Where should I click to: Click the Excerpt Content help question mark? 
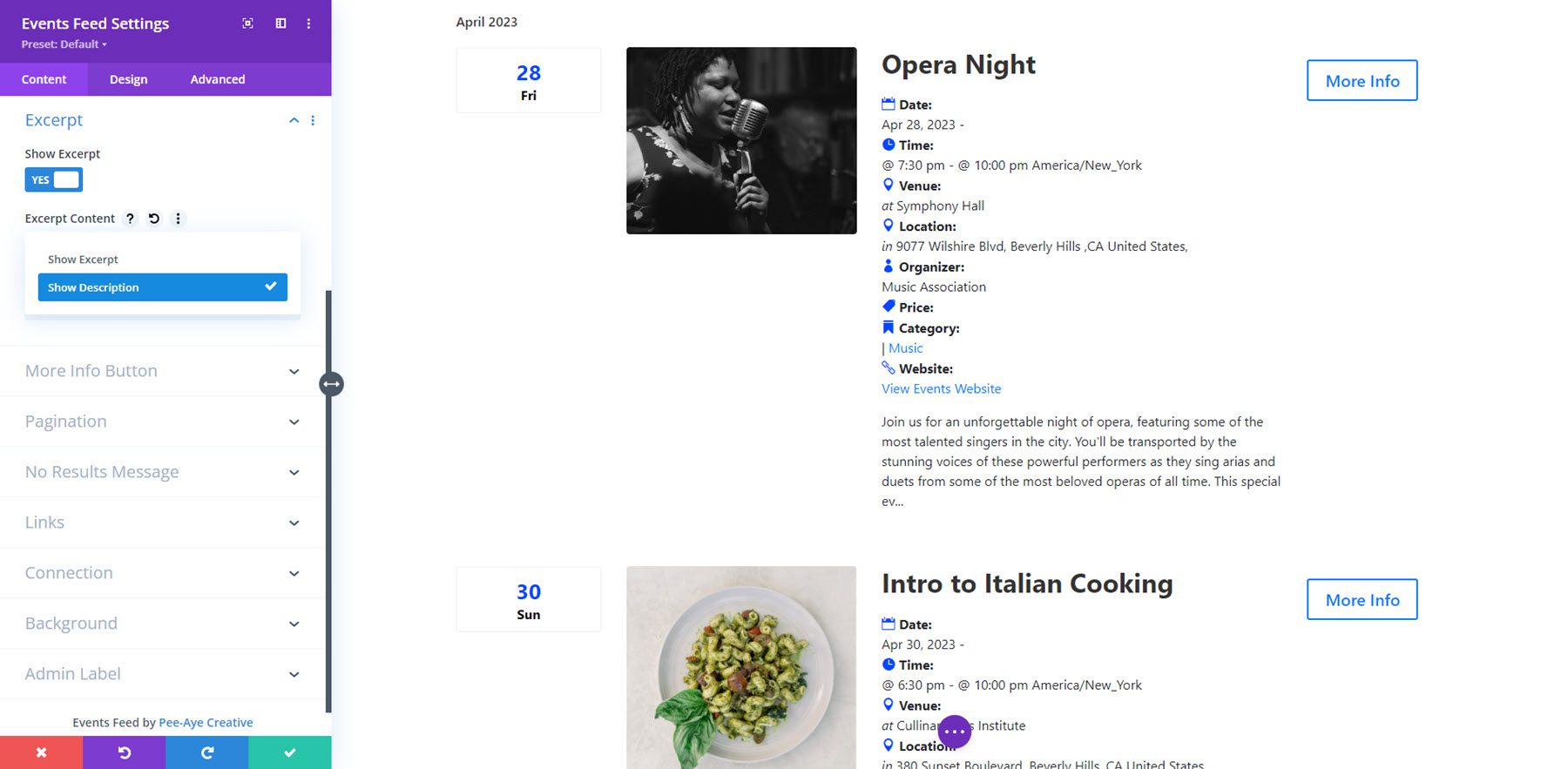coord(130,219)
